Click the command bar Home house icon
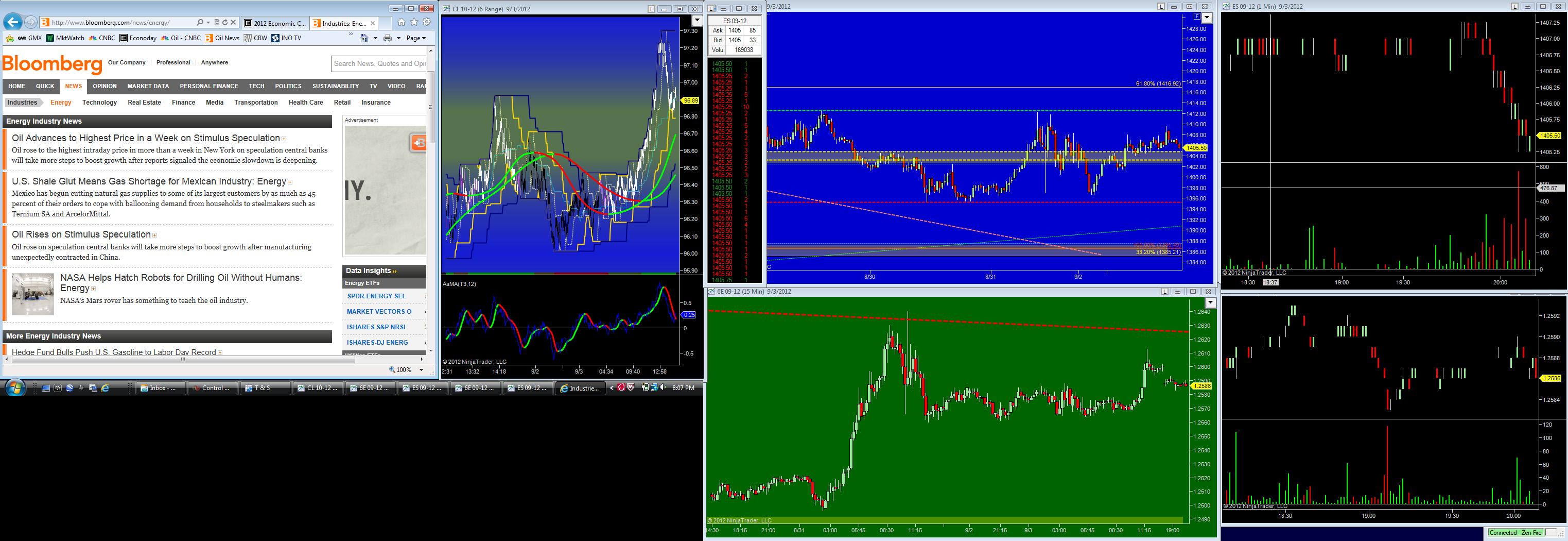The image size is (1568, 541). pyautogui.click(x=364, y=38)
